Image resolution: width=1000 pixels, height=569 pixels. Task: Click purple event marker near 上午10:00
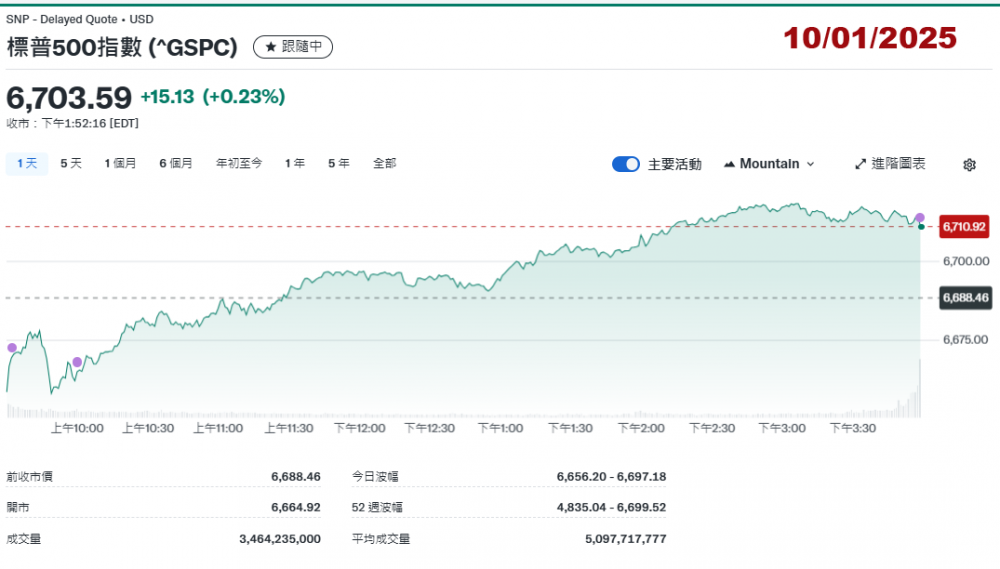pos(77,362)
